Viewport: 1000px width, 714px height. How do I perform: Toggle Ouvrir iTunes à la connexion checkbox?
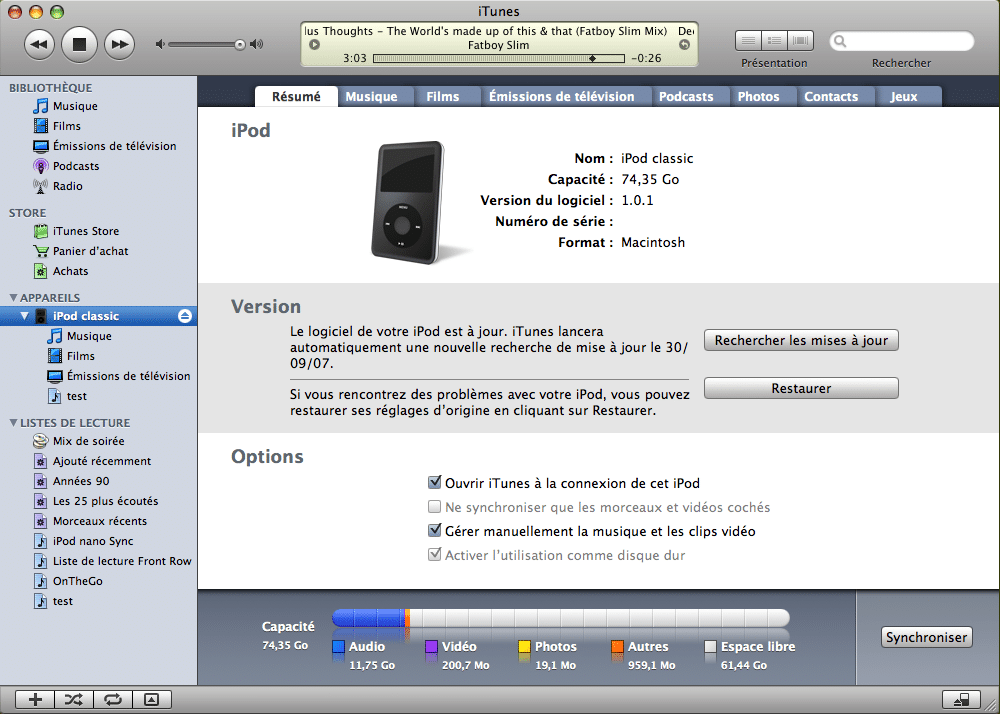click(434, 482)
